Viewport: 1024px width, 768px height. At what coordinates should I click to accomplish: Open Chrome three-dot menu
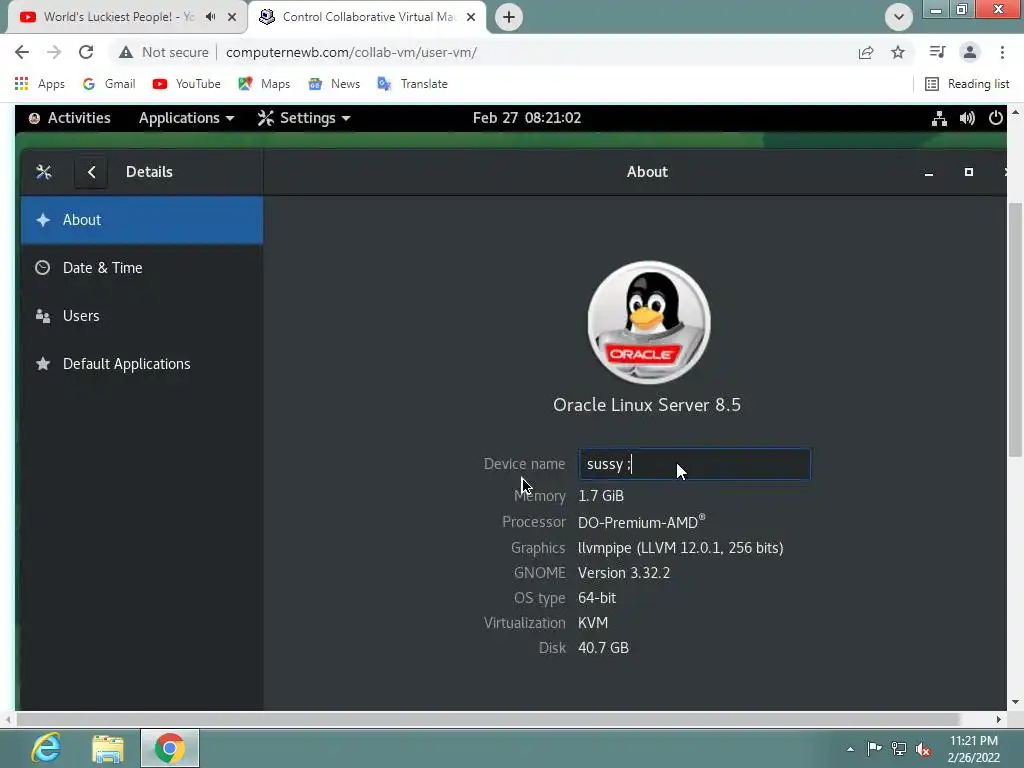pos(1002,52)
